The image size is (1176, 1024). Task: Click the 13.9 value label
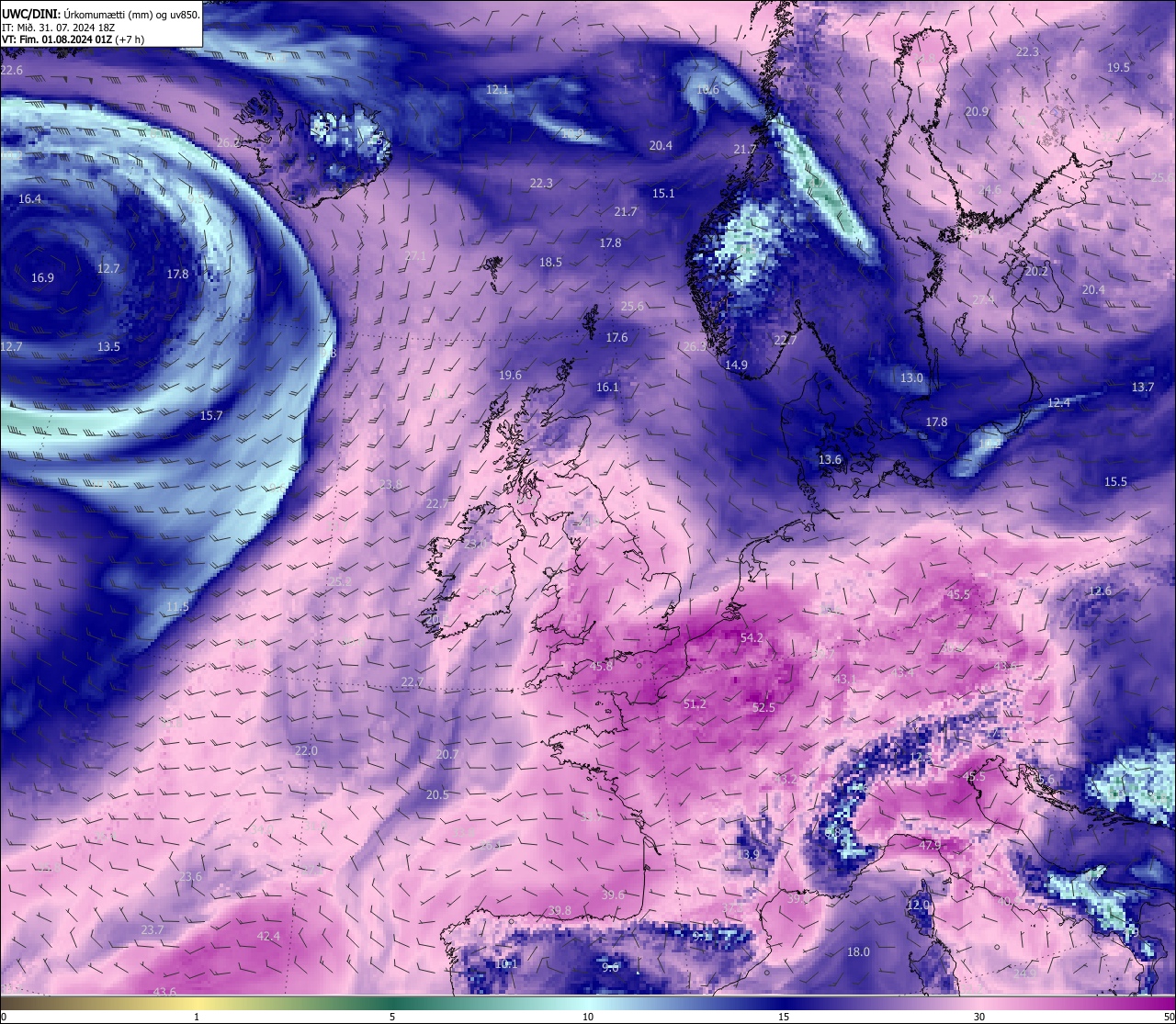[x=748, y=854]
